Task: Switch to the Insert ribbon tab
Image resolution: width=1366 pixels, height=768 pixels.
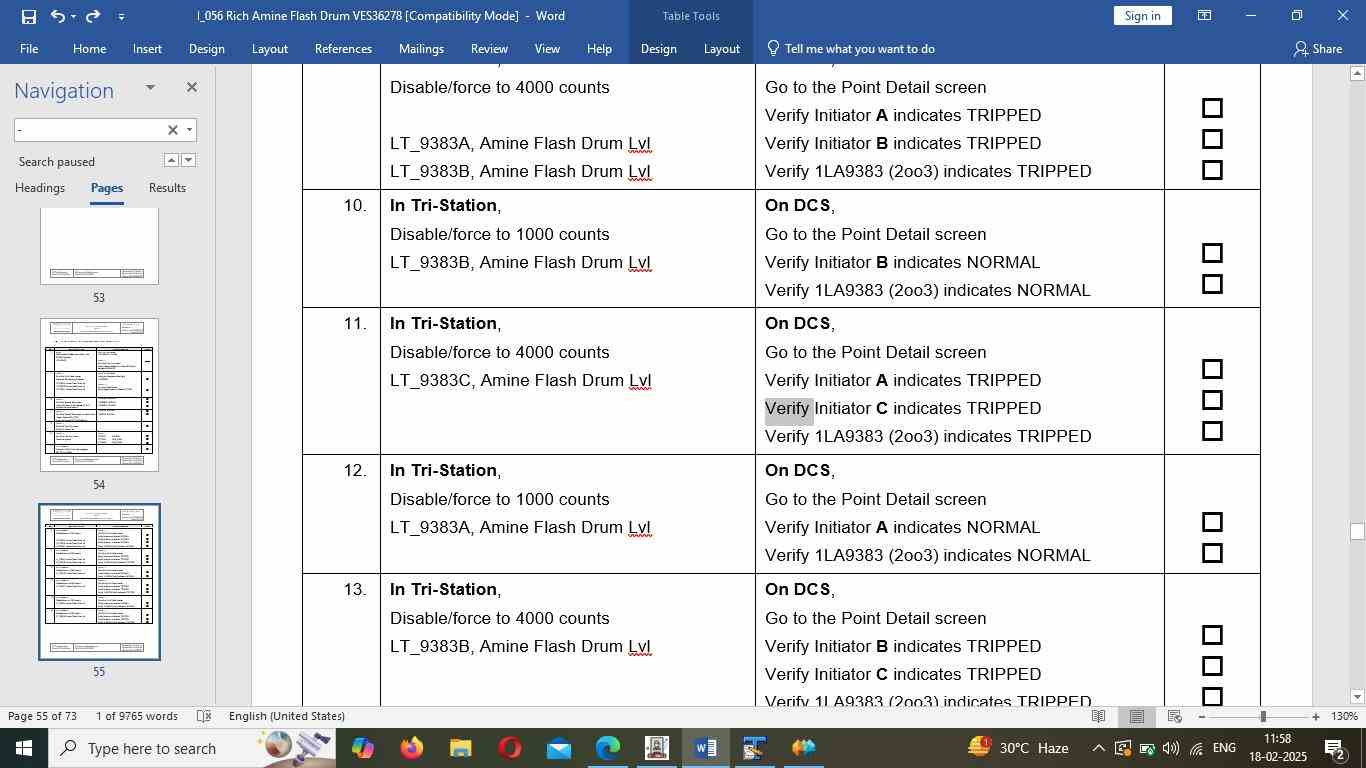Action: [147, 49]
